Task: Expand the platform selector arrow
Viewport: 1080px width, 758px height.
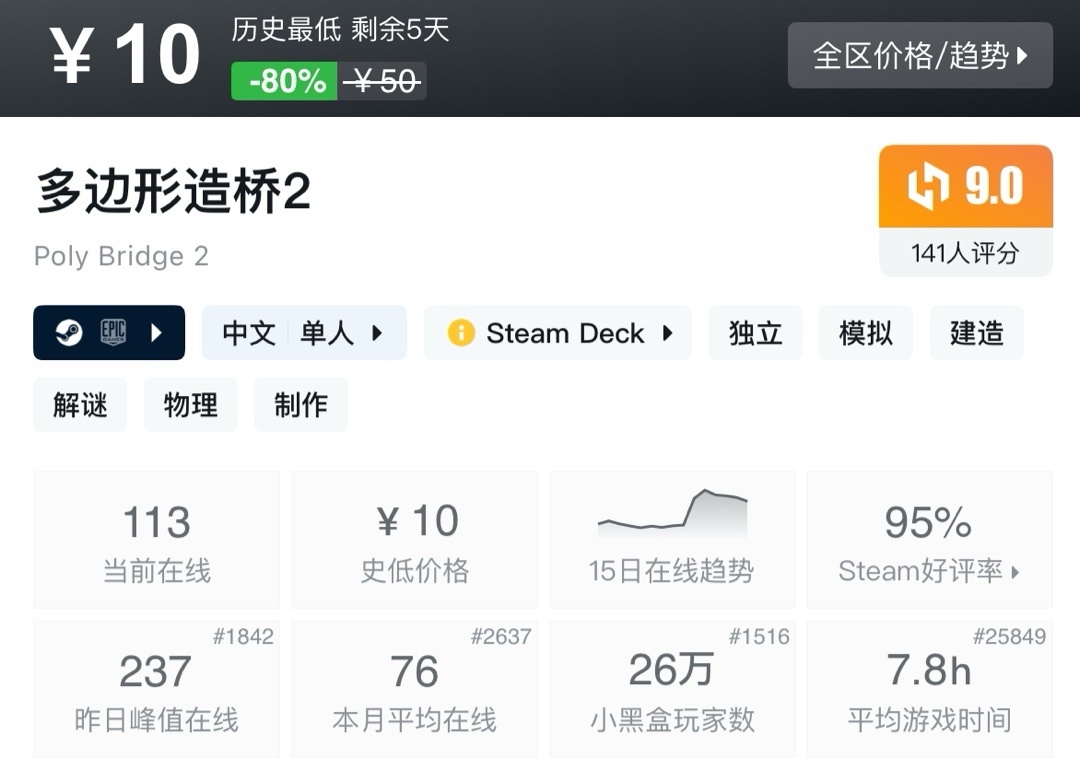Action: coord(156,333)
